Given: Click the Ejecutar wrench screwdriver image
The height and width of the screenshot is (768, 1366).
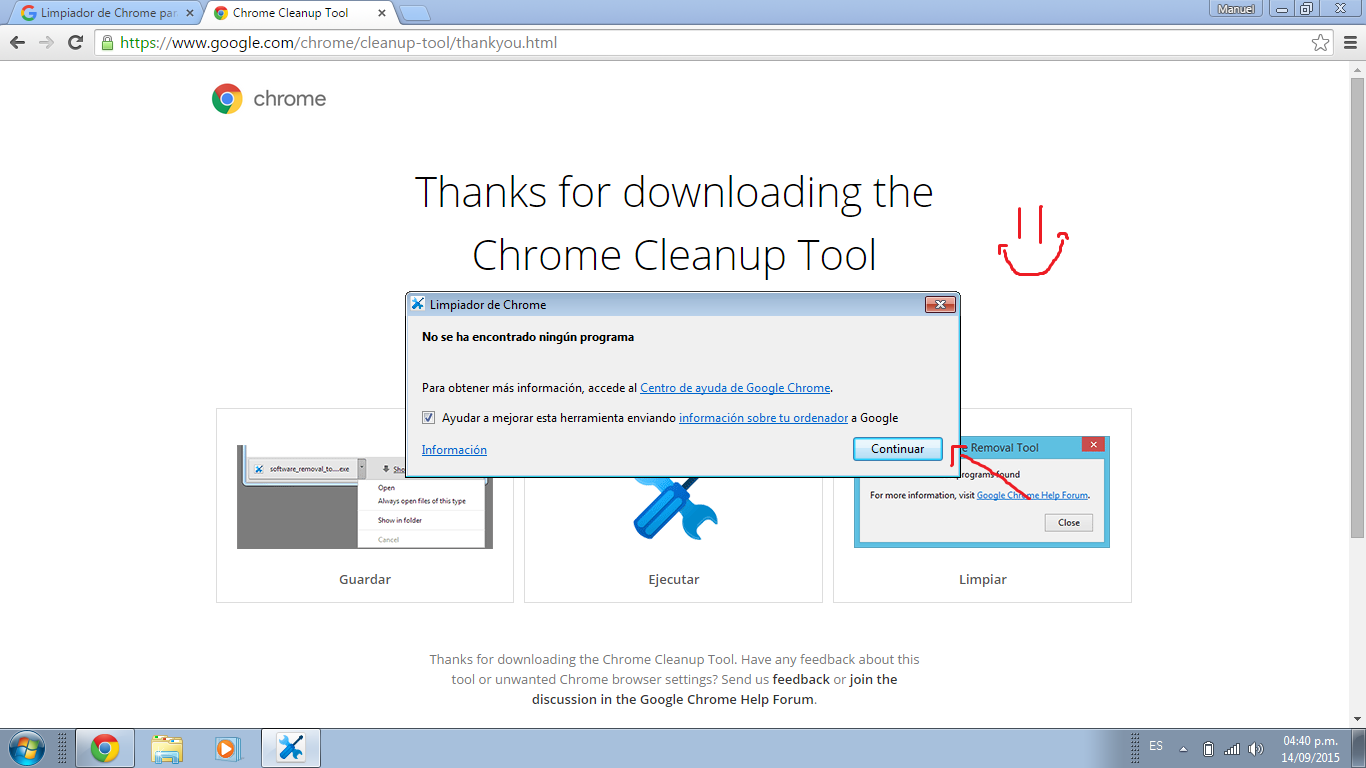Looking at the screenshot, I should tap(675, 508).
